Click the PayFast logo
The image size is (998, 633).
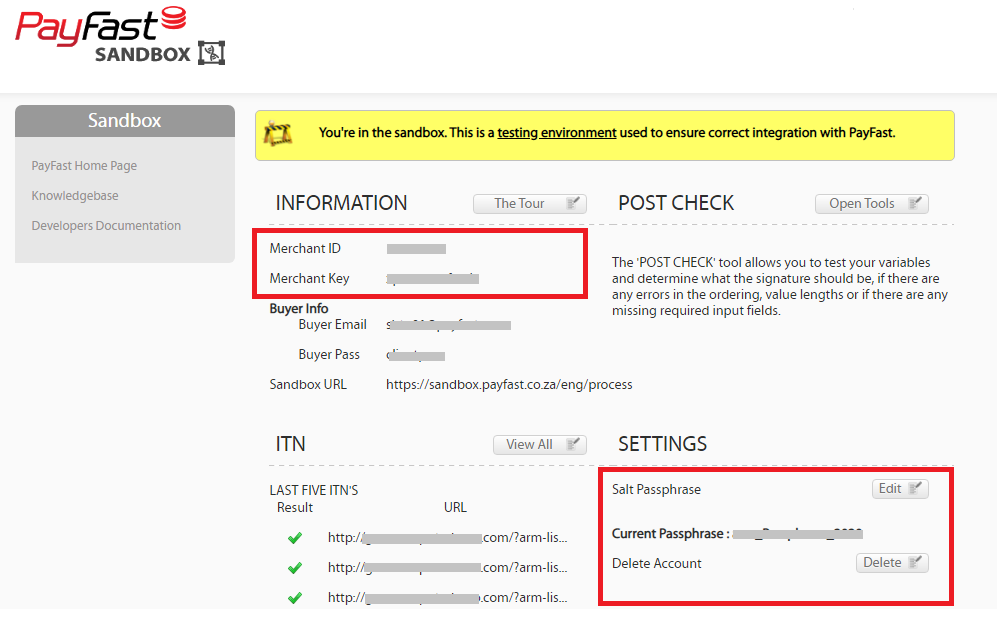click(101, 27)
